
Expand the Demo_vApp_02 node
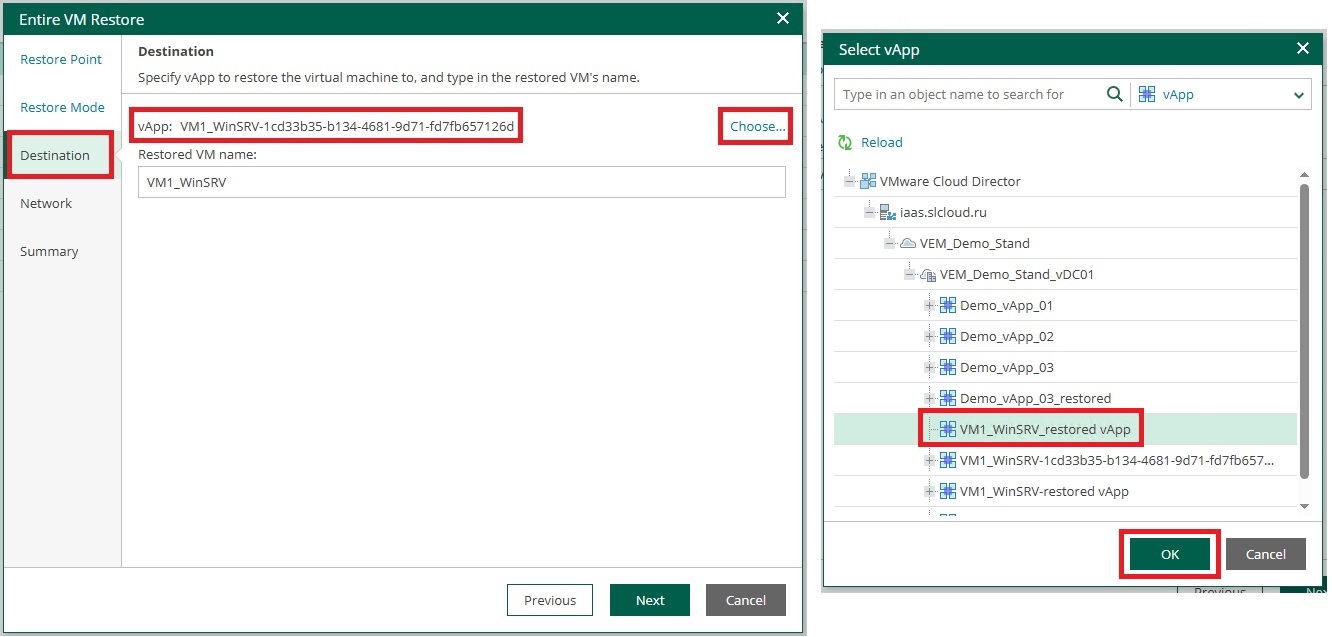pyautogui.click(x=930, y=336)
